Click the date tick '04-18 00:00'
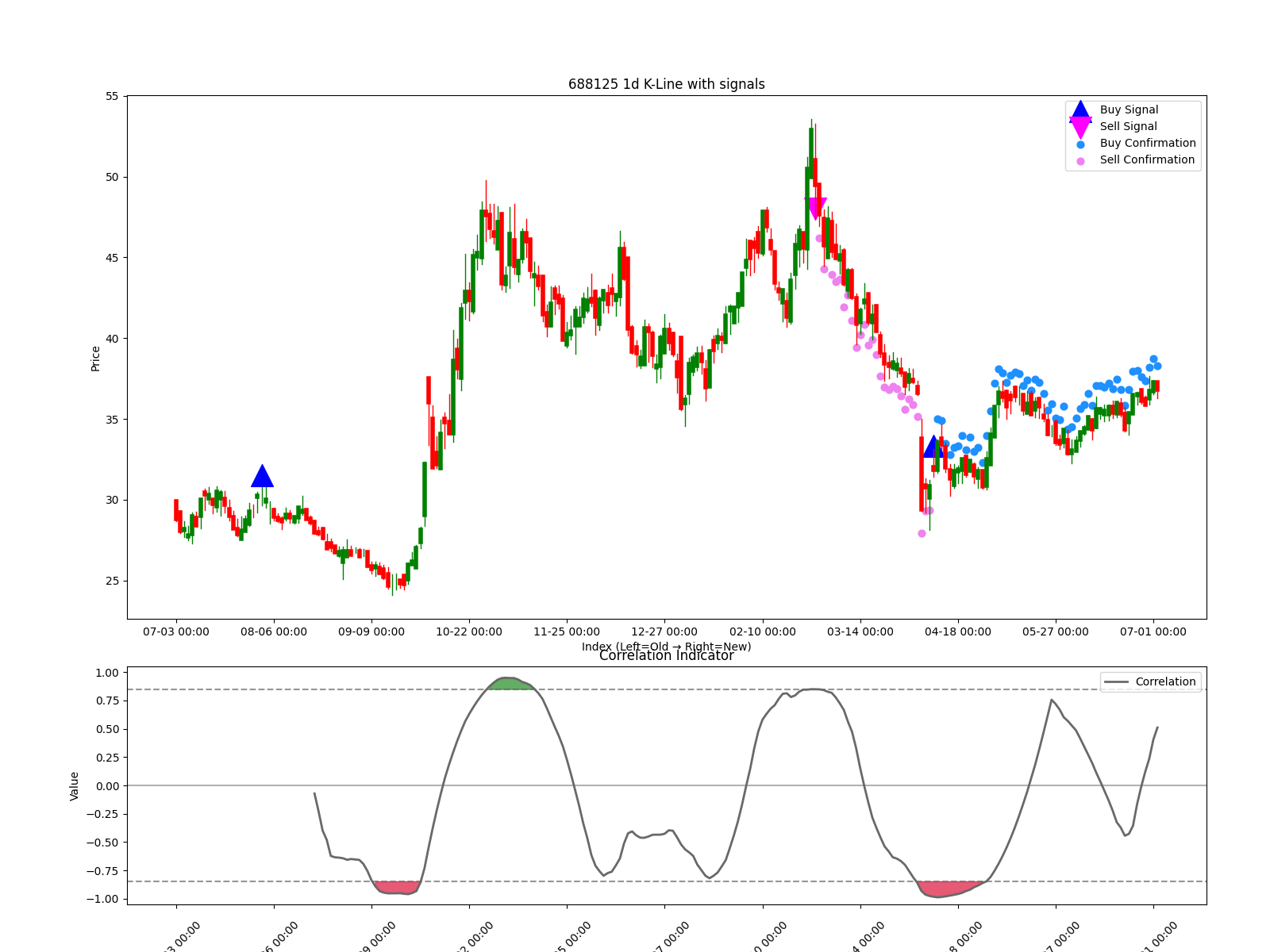The image size is (1270, 952). (958, 632)
